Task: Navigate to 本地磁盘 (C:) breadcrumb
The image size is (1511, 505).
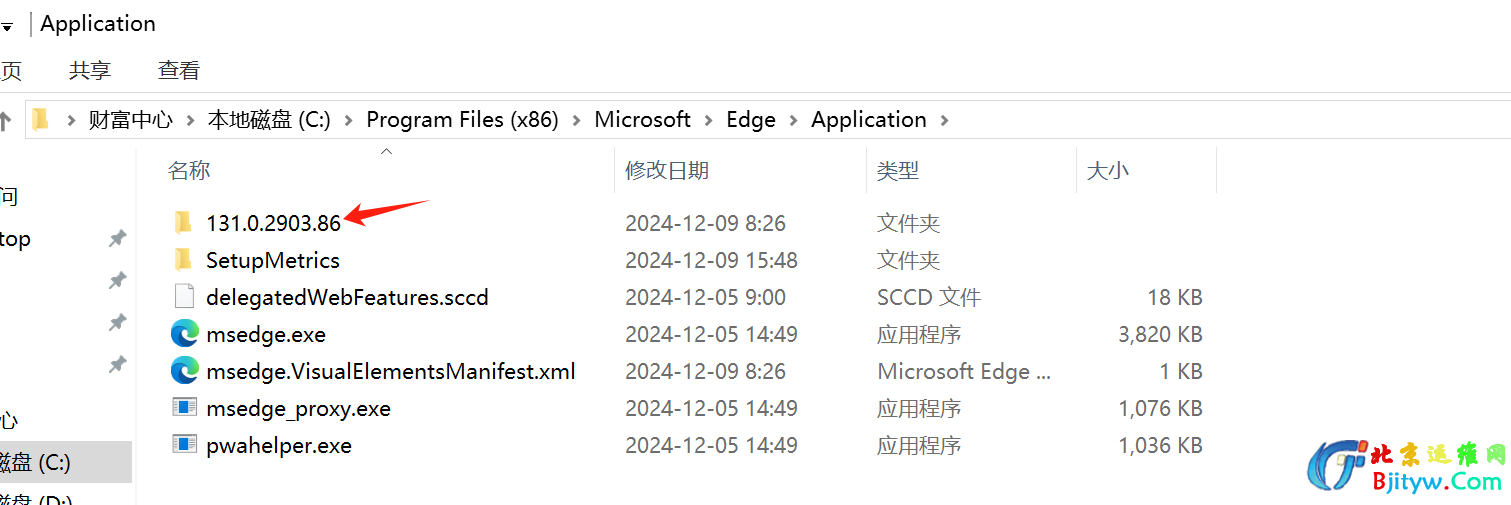Action: 268,120
